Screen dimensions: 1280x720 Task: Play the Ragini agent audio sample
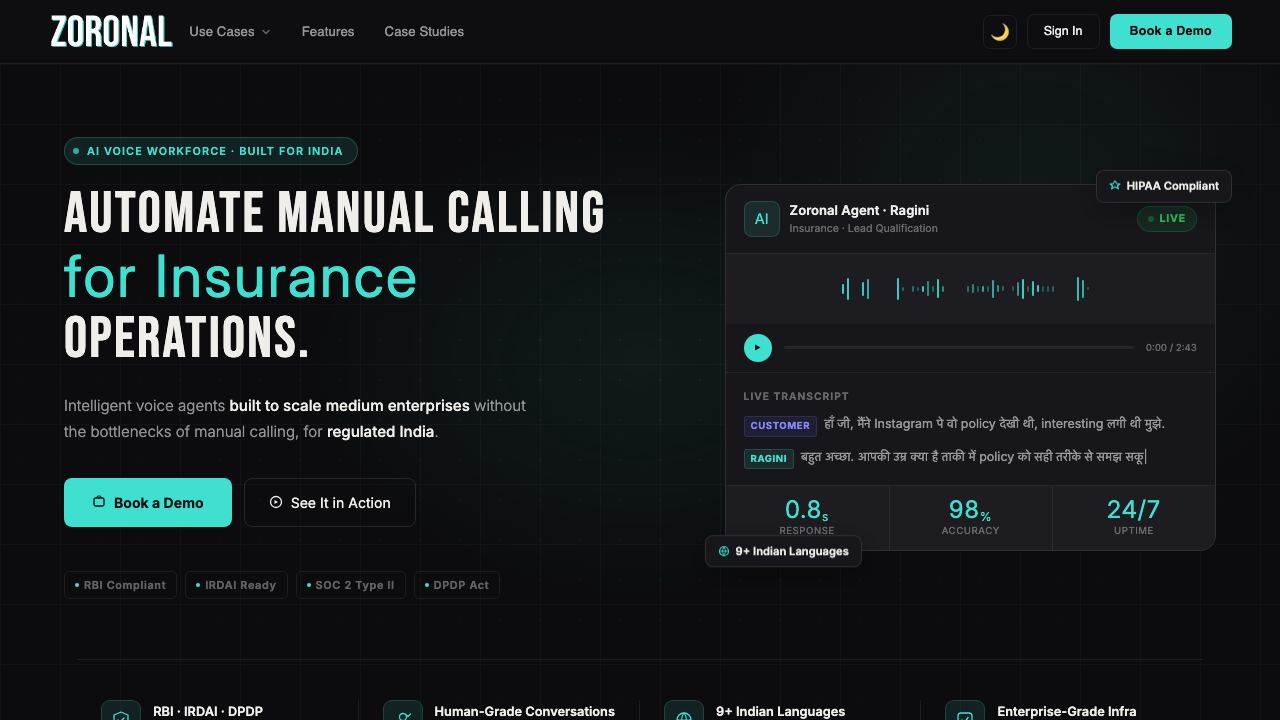[758, 348]
